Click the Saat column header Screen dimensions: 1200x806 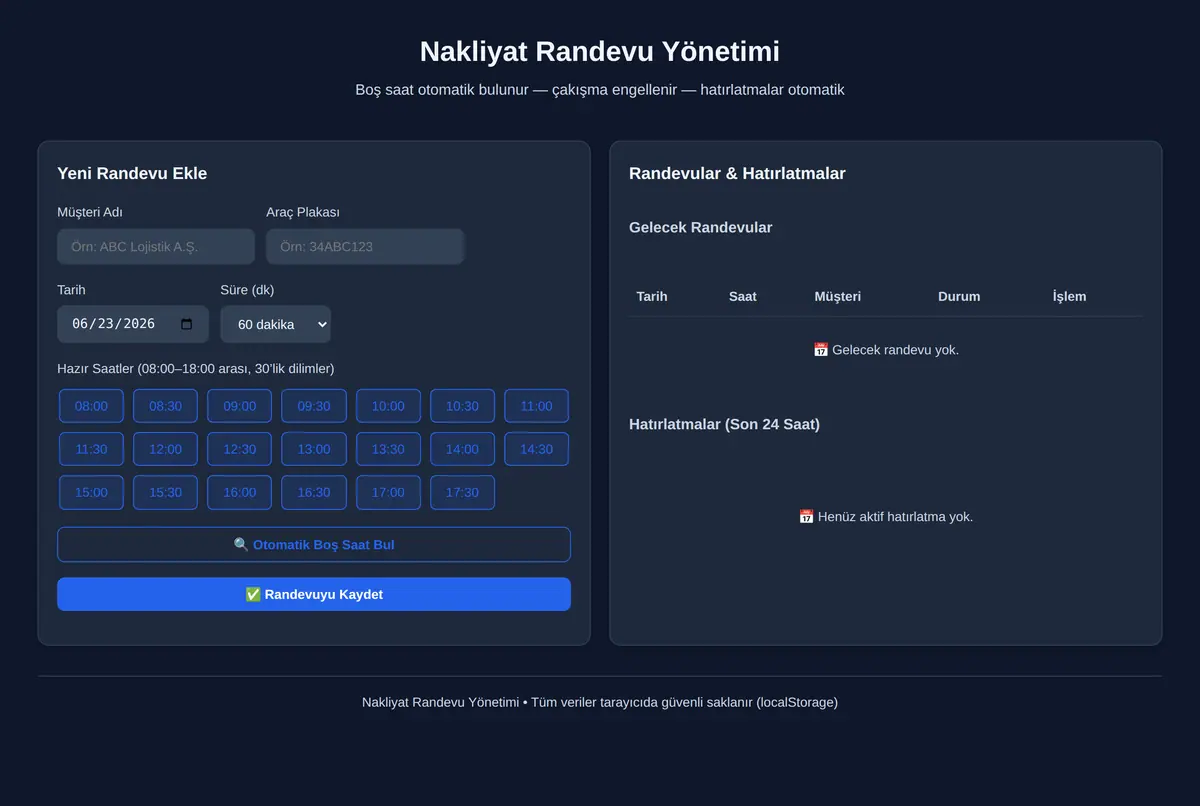click(743, 296)
